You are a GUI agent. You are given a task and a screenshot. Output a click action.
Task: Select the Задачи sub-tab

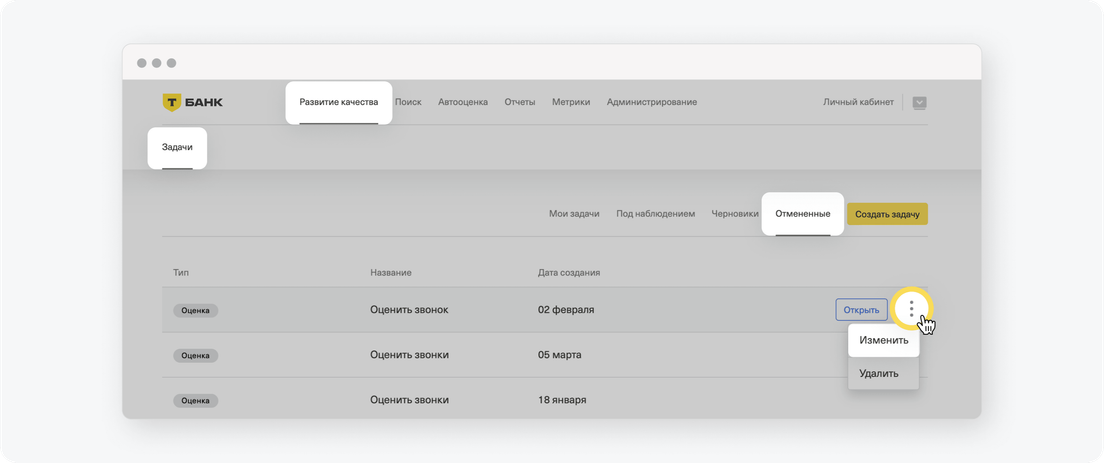tap(177, 148)
